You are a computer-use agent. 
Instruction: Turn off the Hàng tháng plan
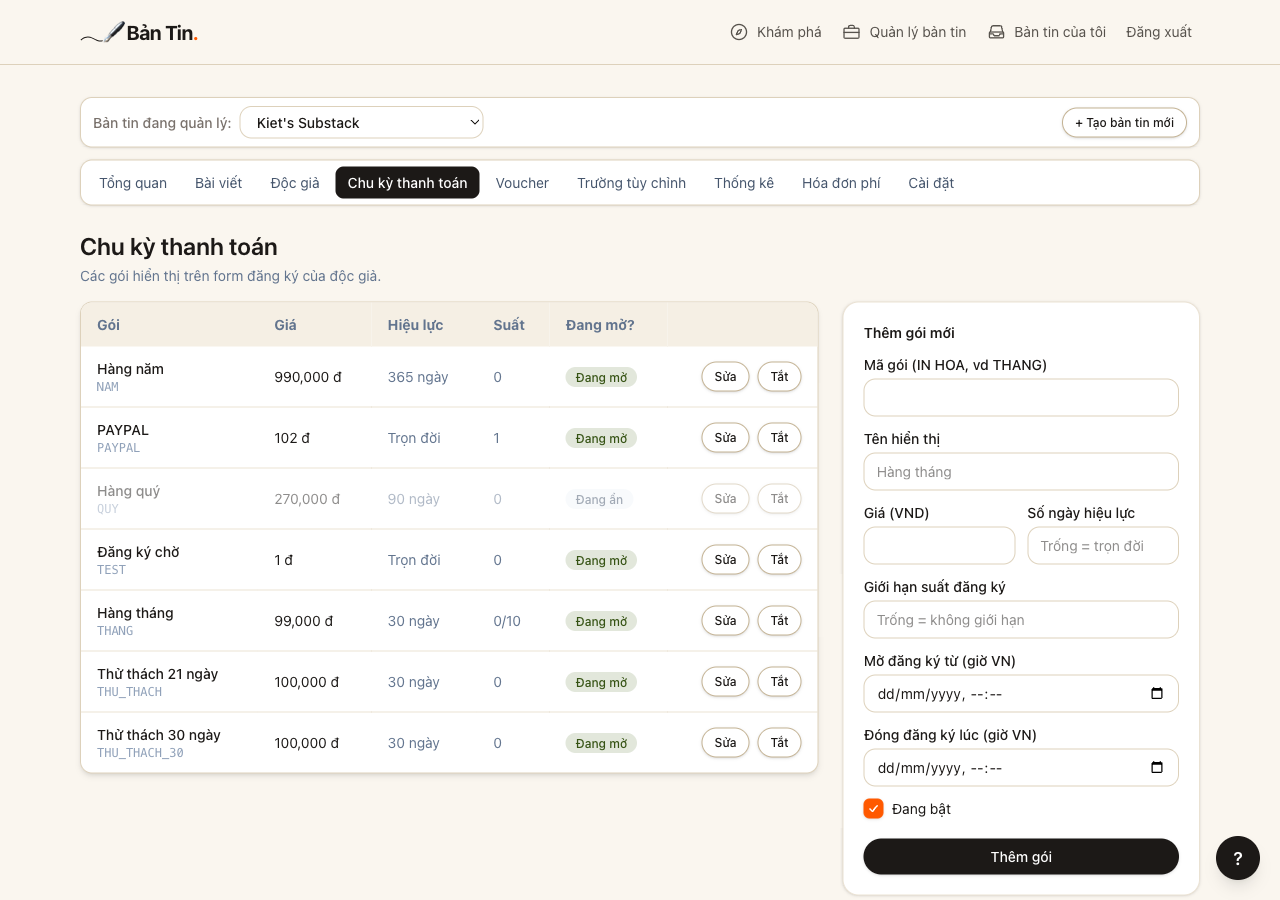[x=779, y=621]
